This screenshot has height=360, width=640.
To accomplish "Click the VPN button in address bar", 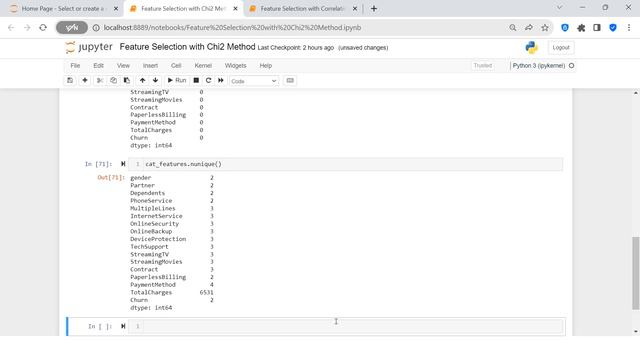I will point(72,28).
